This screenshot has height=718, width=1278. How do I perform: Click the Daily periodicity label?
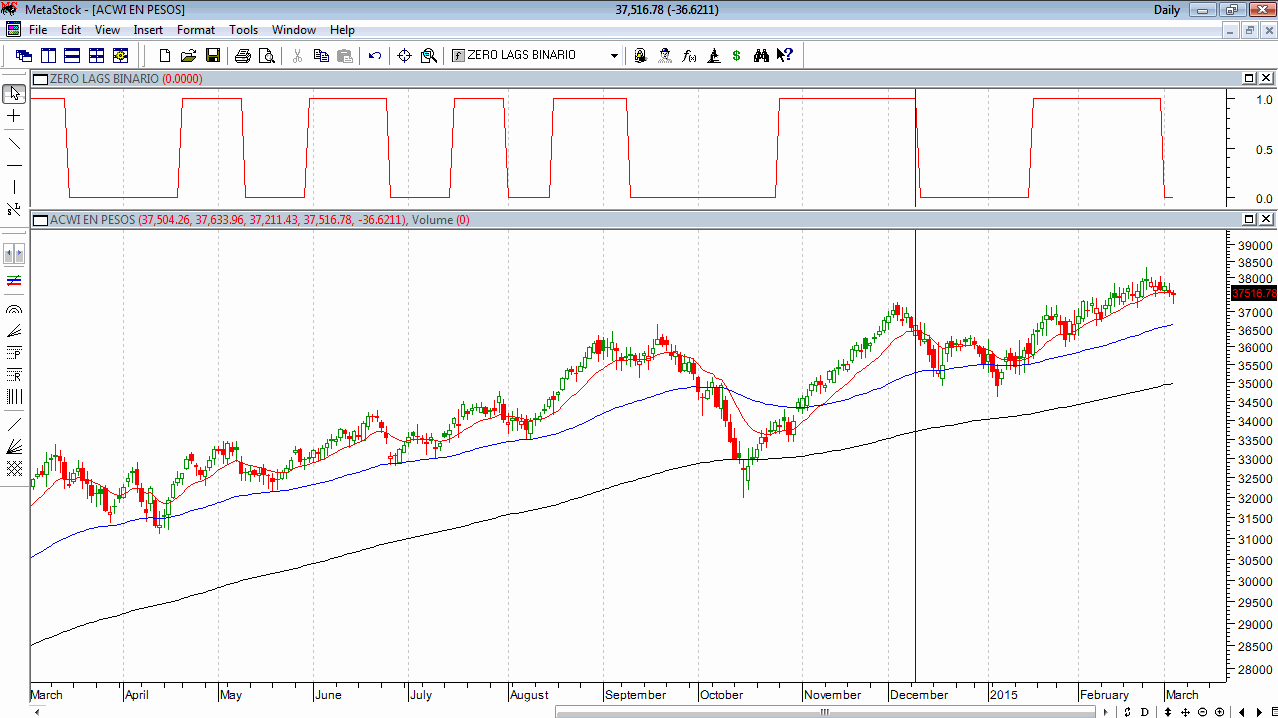click(x=1167, y=10)
